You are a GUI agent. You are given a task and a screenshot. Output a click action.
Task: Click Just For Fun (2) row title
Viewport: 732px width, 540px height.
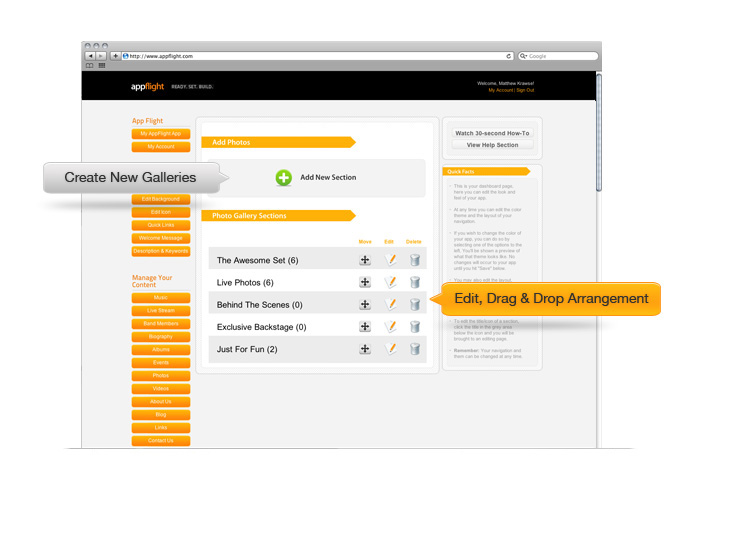[247, 349]
